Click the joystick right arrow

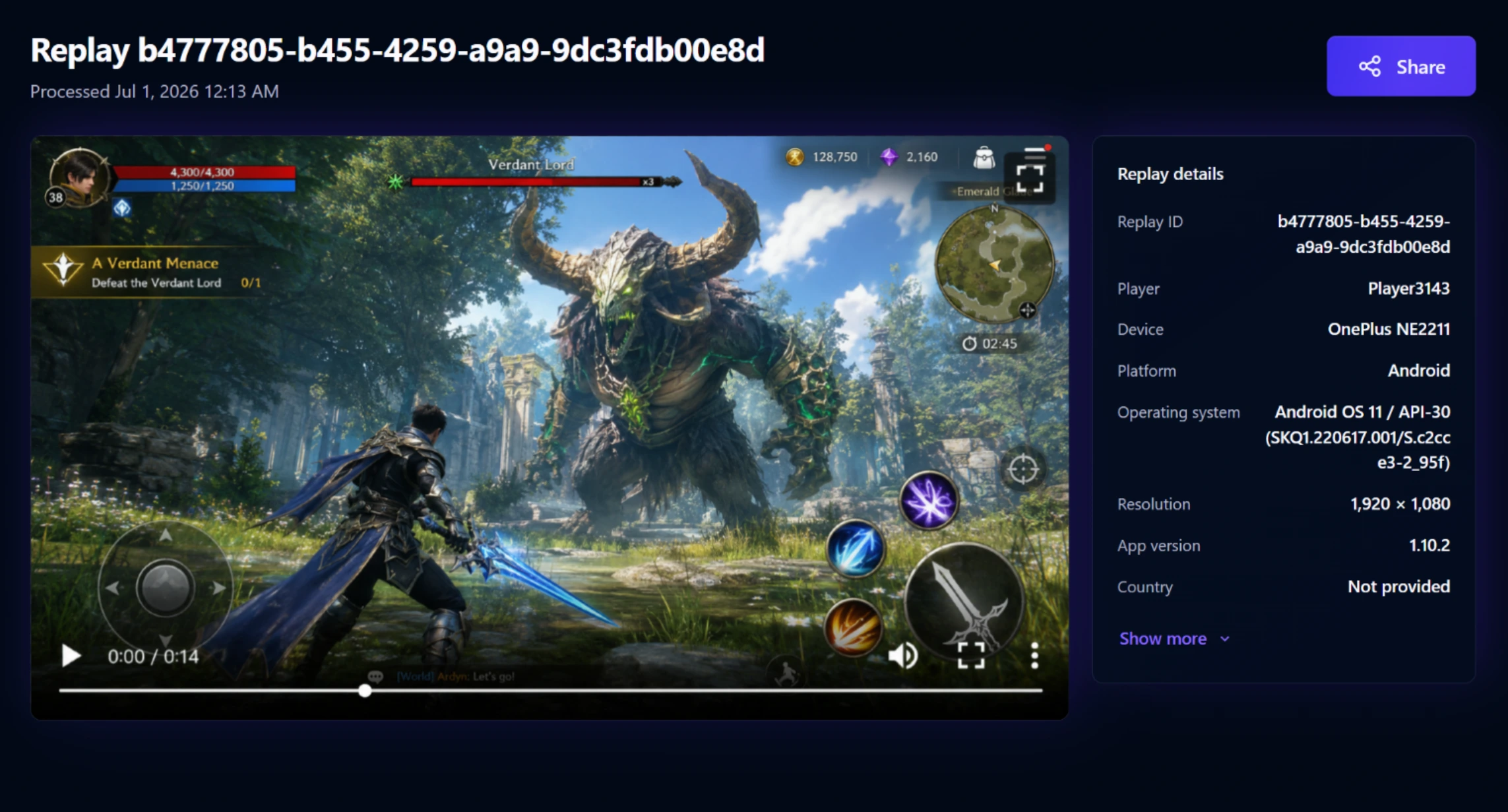[x=218, y=588]
